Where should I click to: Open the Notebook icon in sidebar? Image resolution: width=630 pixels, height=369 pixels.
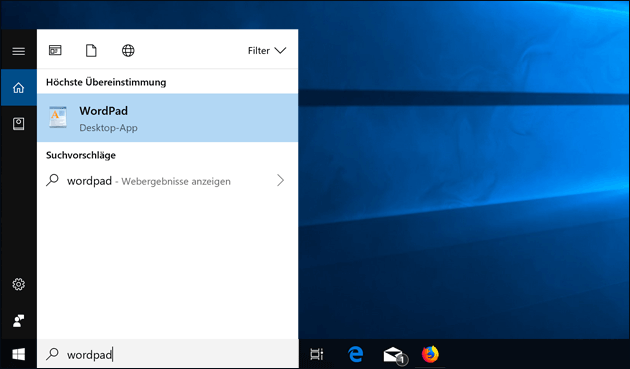click(18, 123)
